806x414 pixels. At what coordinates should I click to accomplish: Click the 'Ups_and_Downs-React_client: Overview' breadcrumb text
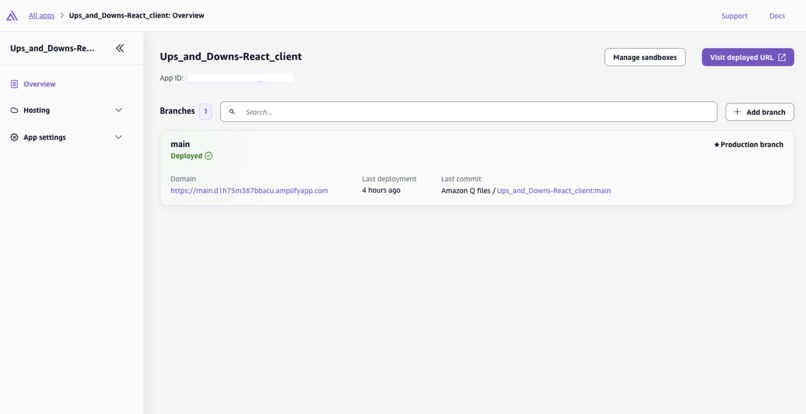[137, 15]
